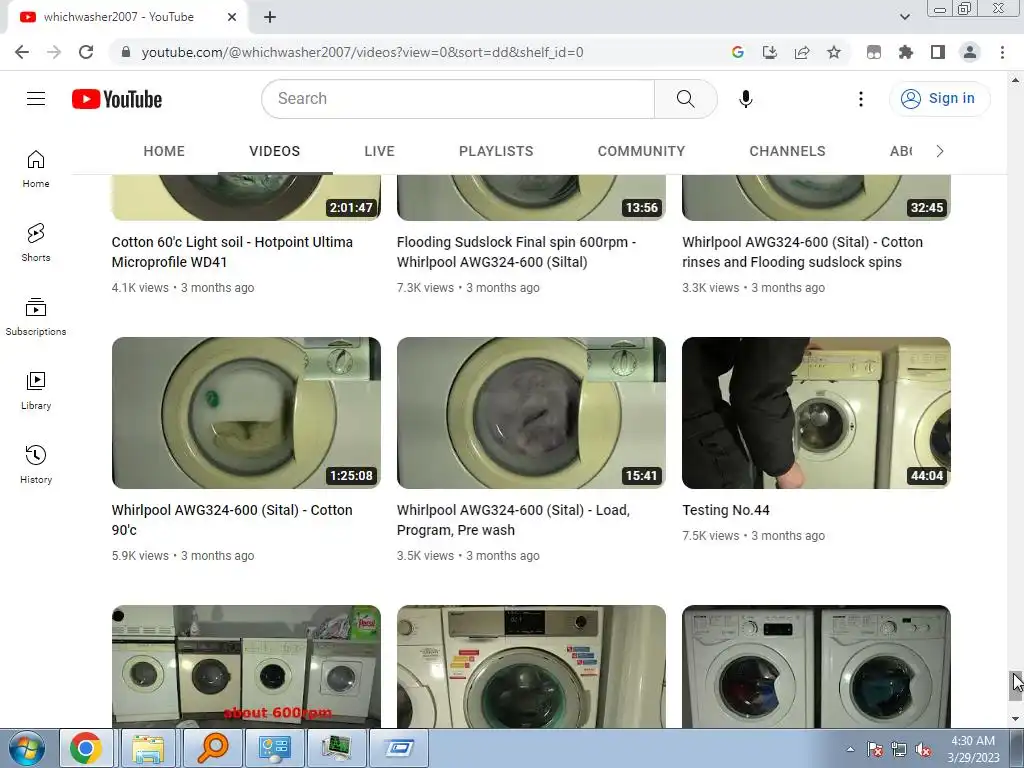This screenshot has height=768, width=1024.
Task: Click the scrollbar up arrow
Action: click(x=1015, y=80)
